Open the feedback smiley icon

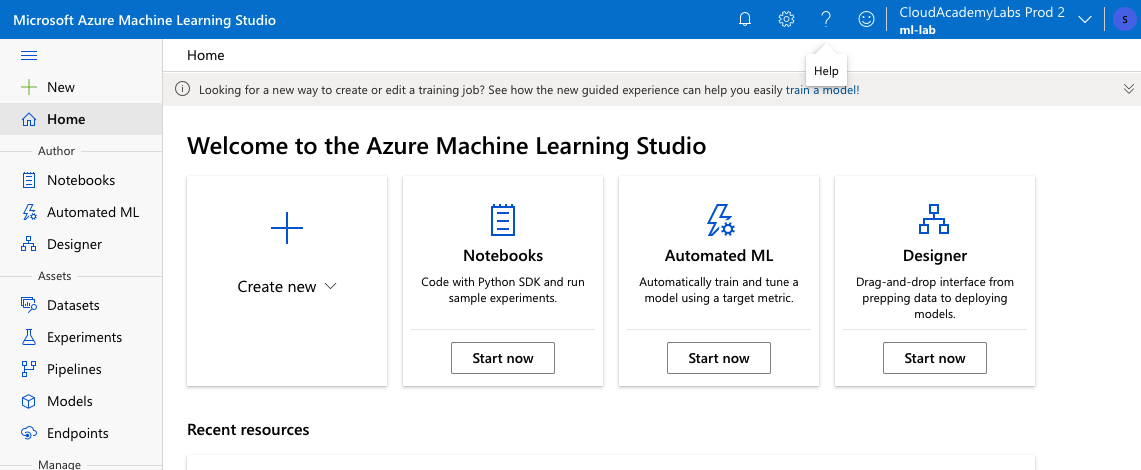click(866, 20)
